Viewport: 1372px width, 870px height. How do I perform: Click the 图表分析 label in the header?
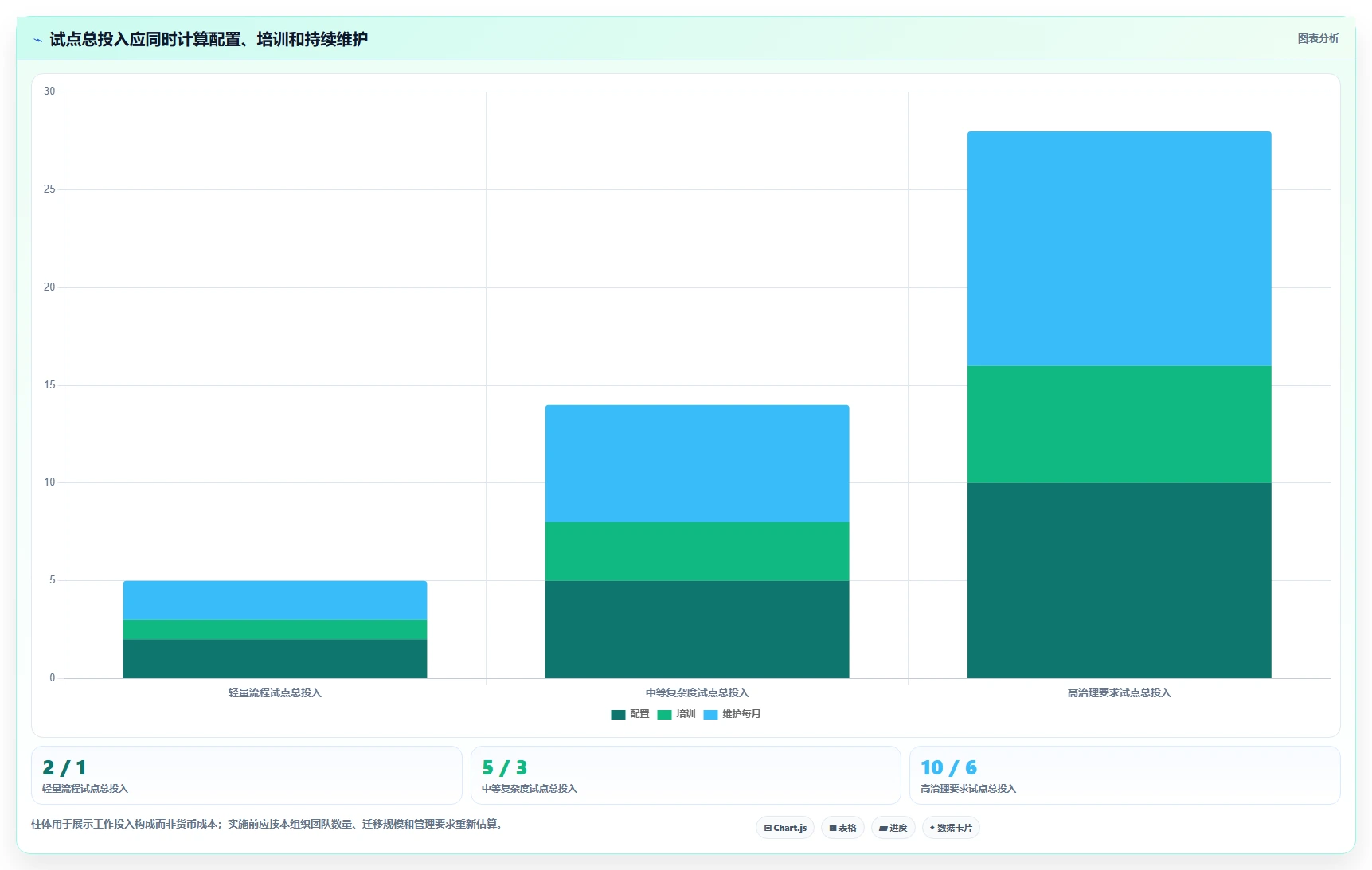click(1318, 38)
